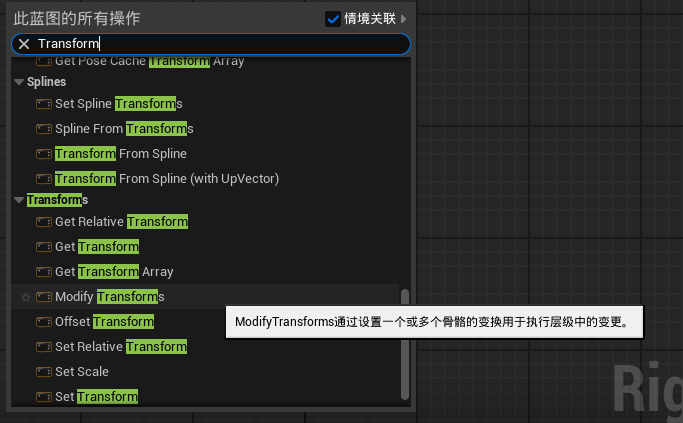This screenshot has width=683, height=423.
Task: Click node icon beside Transform From Spline
Action: coord(44,154)
